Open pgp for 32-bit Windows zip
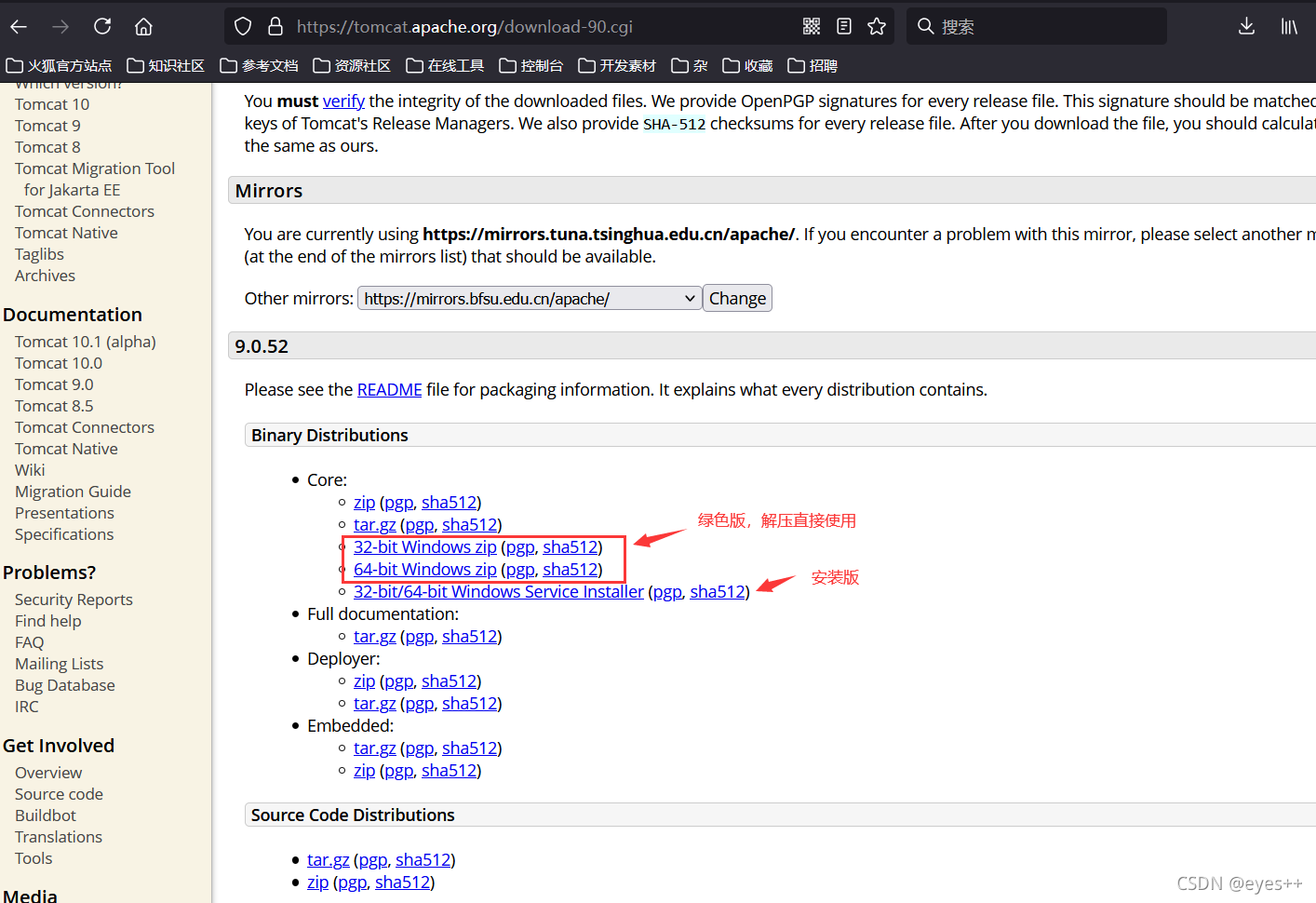1316x903 pixels. pyautogui.click(x=520, y=547)
